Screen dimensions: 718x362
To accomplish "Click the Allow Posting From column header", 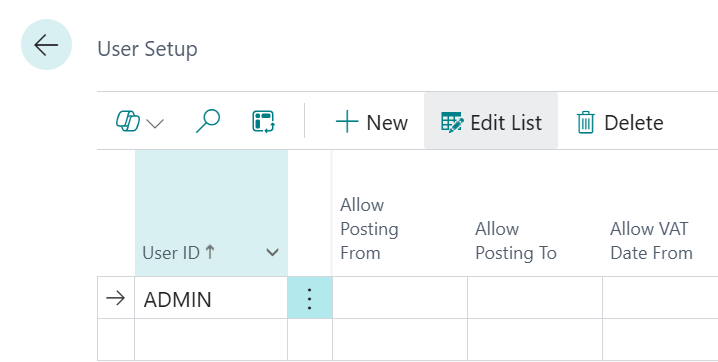I will [369, 229].
